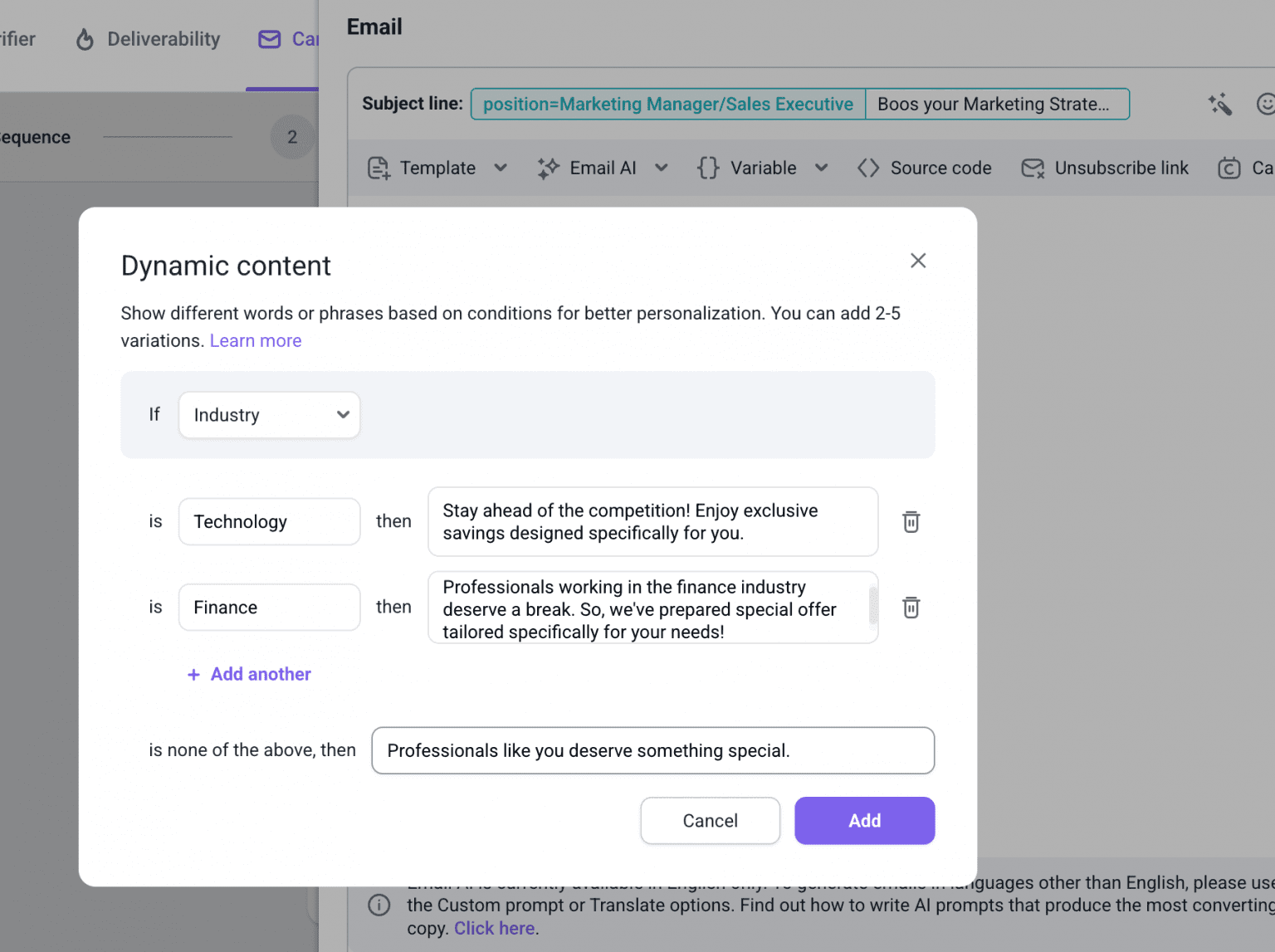Switch to the Deliverability tab
Screen dimensions: 1275x952
[164, 40]
